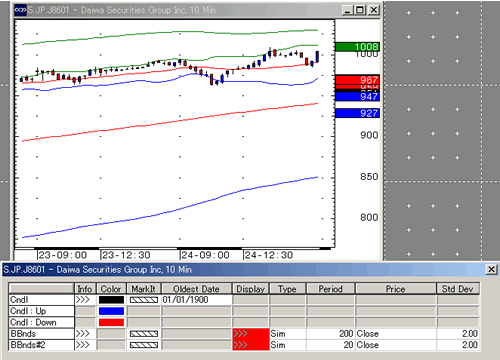The width and height of the screenshot is (500, 360).
Task: Click the Oldest Date 01/01/1900 field
Action: (196, 300)
